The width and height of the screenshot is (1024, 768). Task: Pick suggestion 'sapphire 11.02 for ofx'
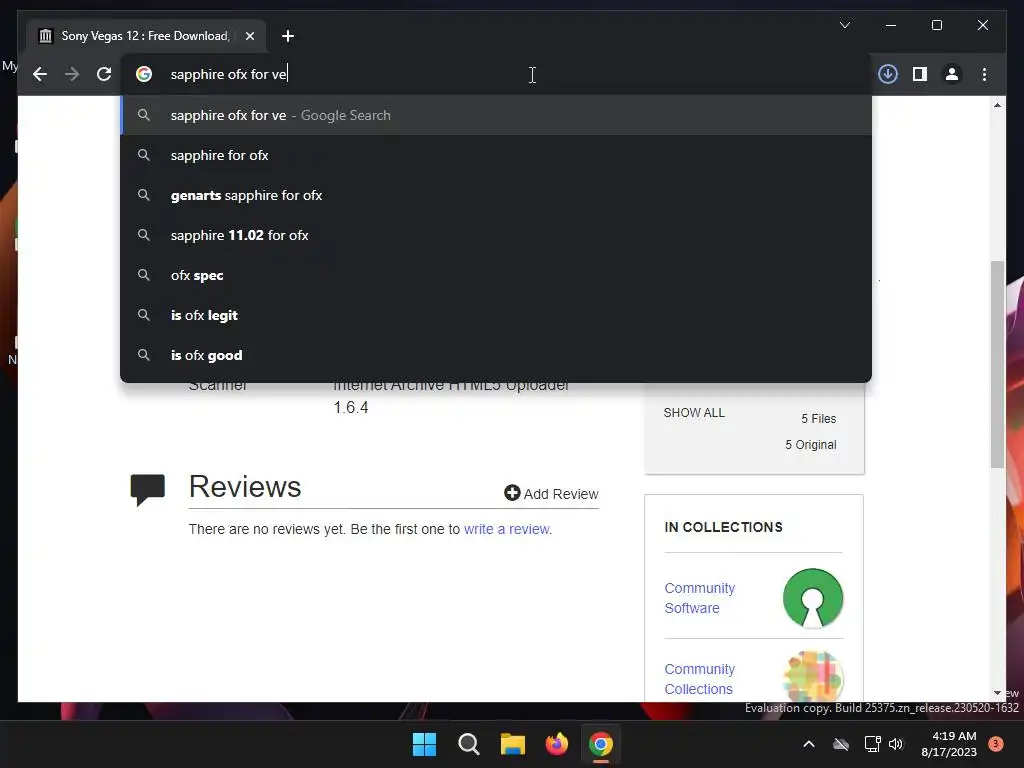tap(496, 235)
